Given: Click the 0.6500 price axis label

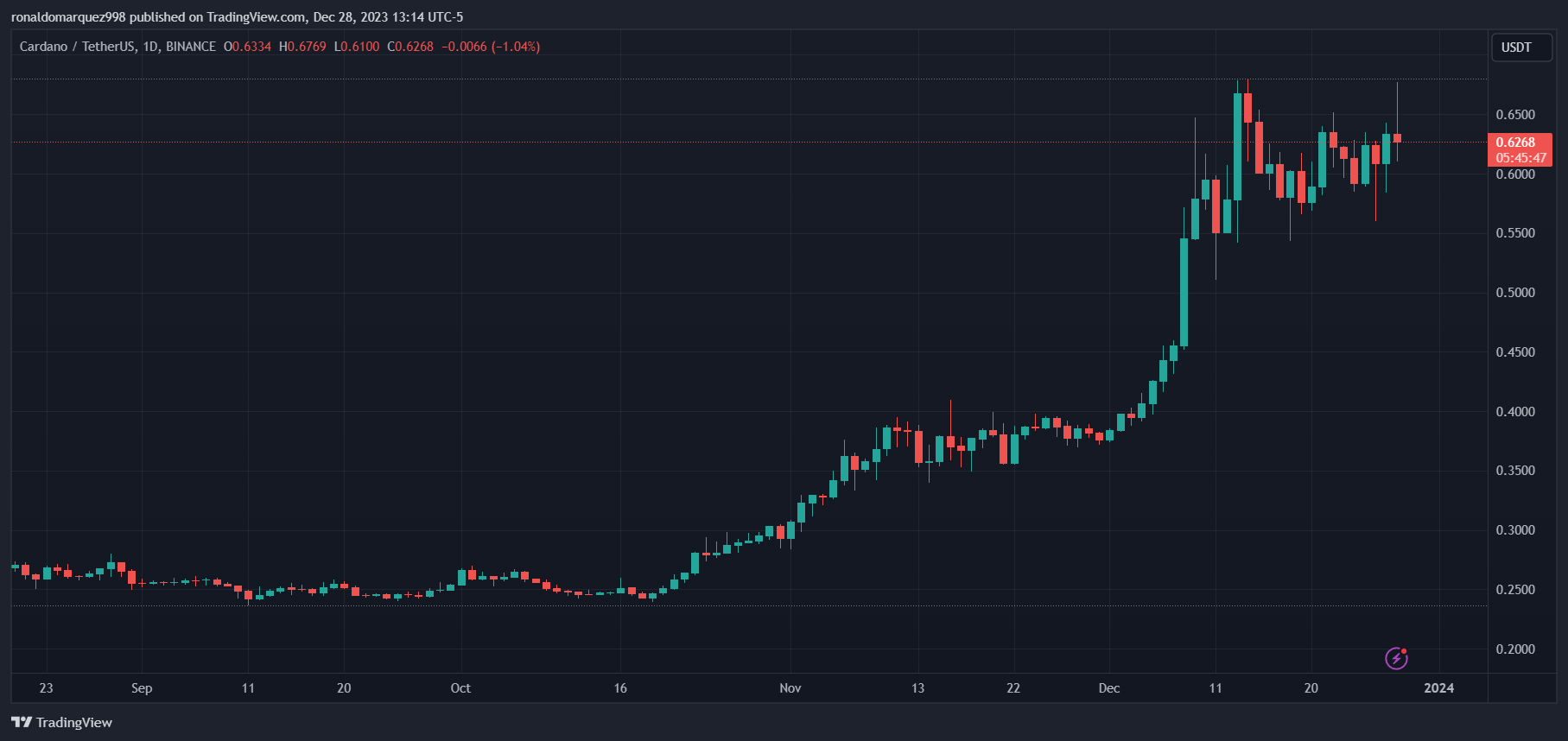Looking at the screenshot, I should pos(1515,115).
